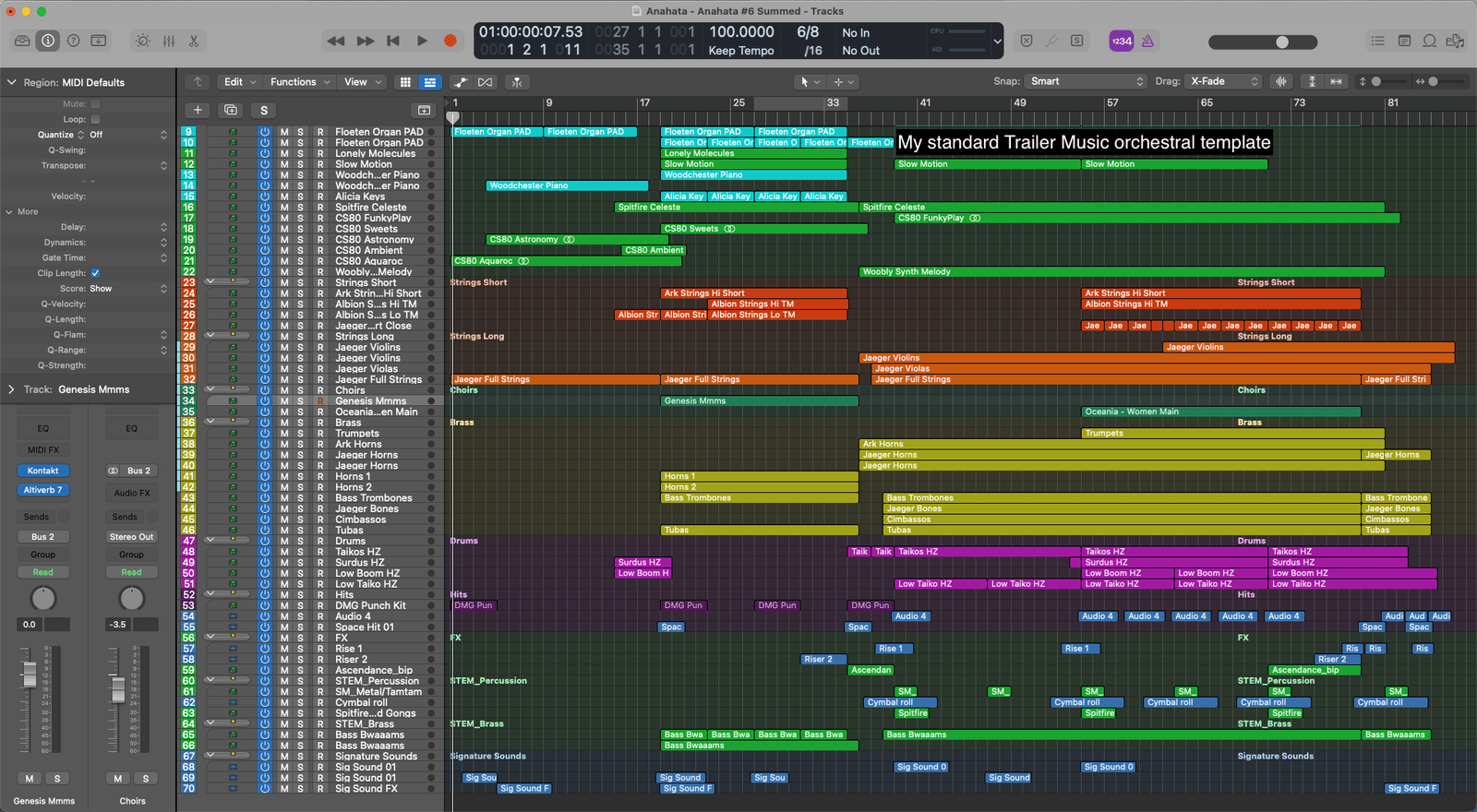Open the Library panel icon
This screenshot has width=1477, height=812.
(23, 41)
